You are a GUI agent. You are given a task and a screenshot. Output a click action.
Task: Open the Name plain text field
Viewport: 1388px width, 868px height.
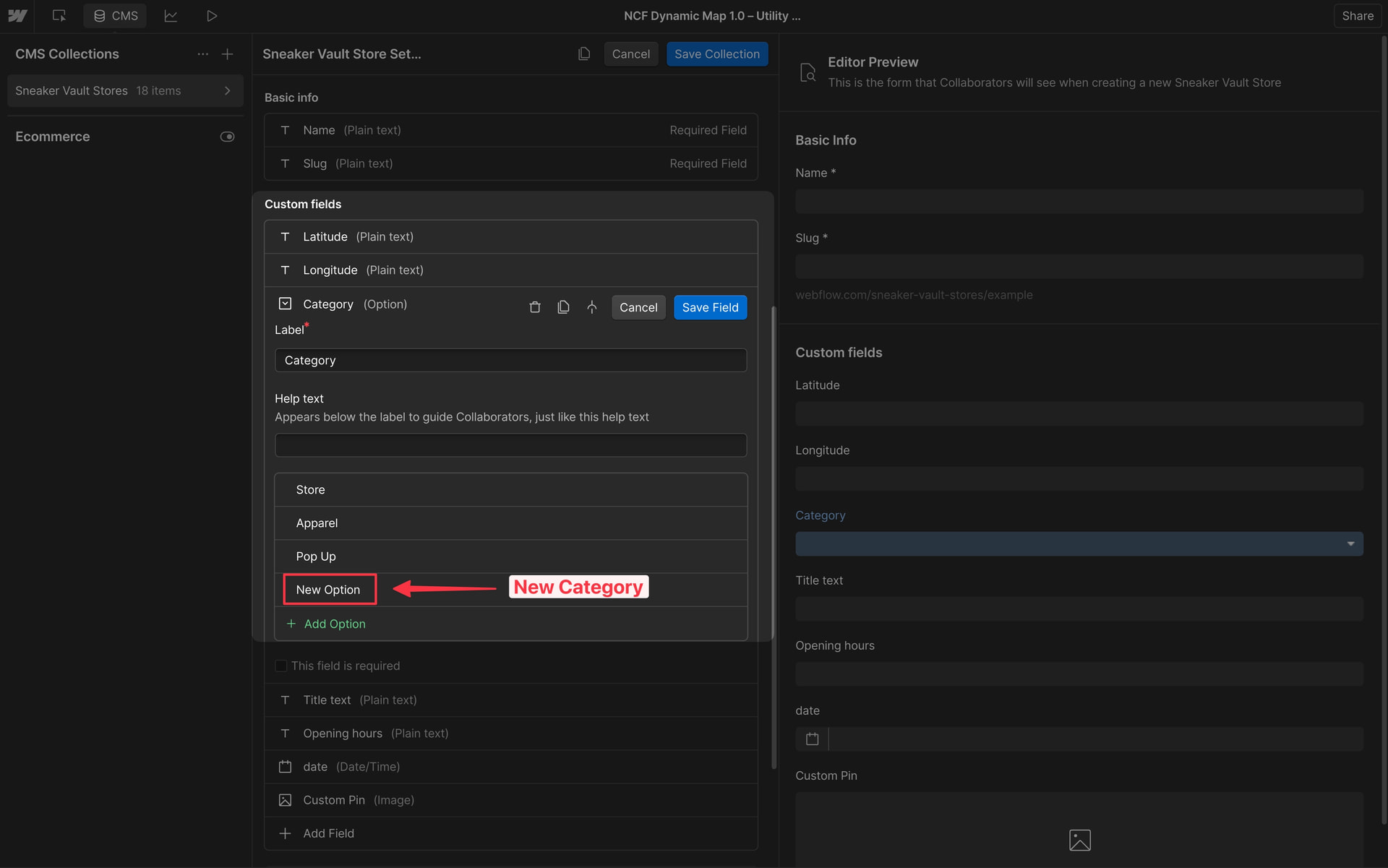511,130
